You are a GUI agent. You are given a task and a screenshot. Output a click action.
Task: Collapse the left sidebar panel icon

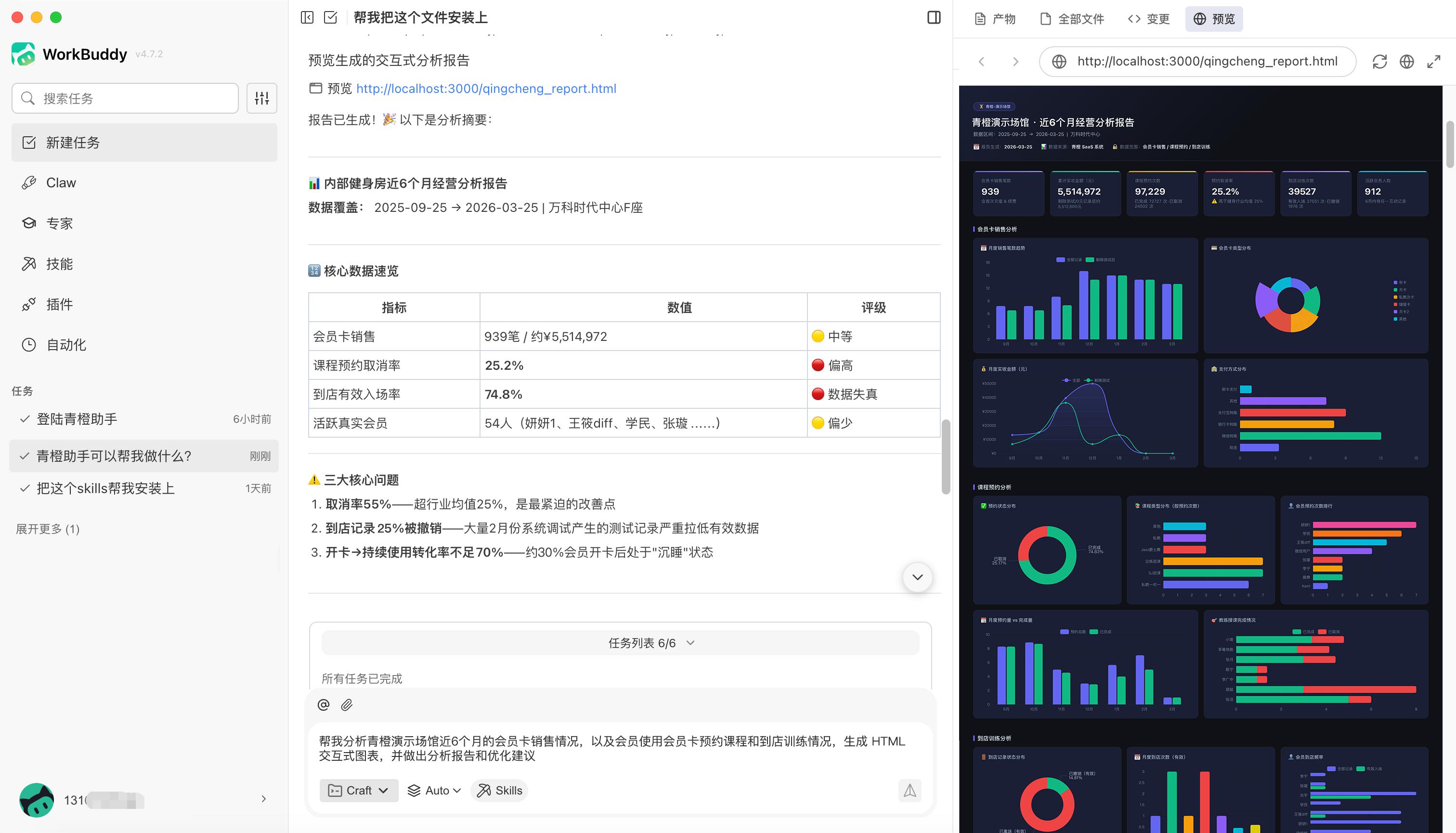(x=307, y=17)
